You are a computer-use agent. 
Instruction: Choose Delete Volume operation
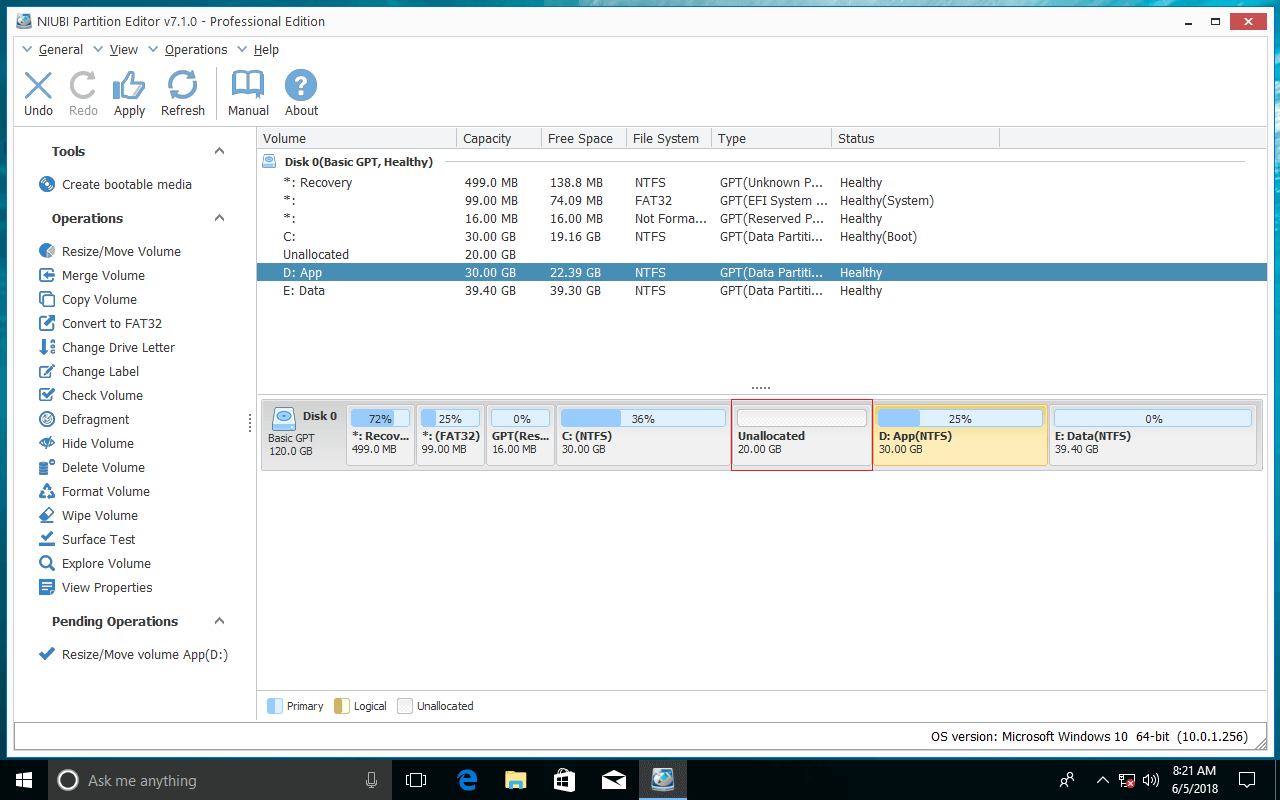91,467
